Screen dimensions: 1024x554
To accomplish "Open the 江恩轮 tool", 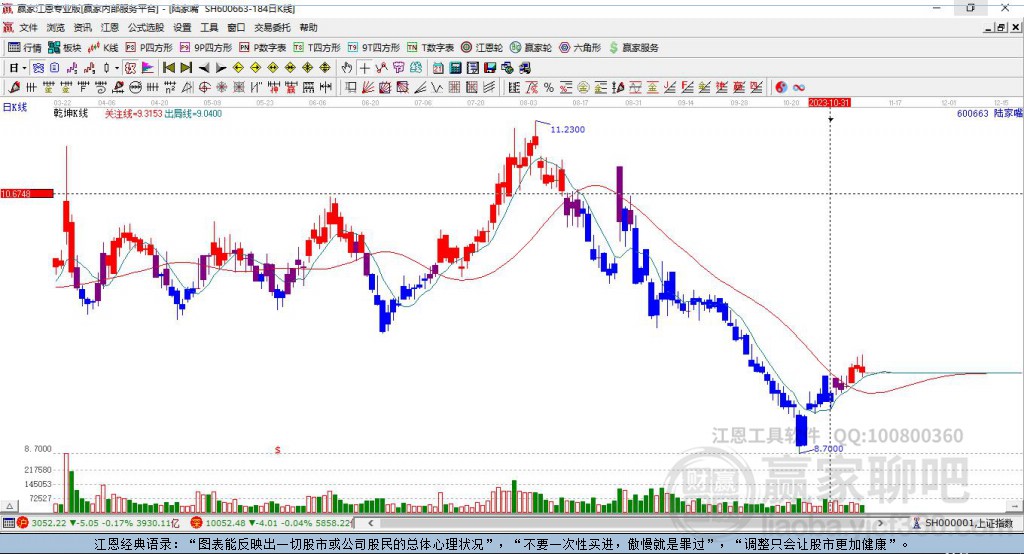I will click(482, 48).
